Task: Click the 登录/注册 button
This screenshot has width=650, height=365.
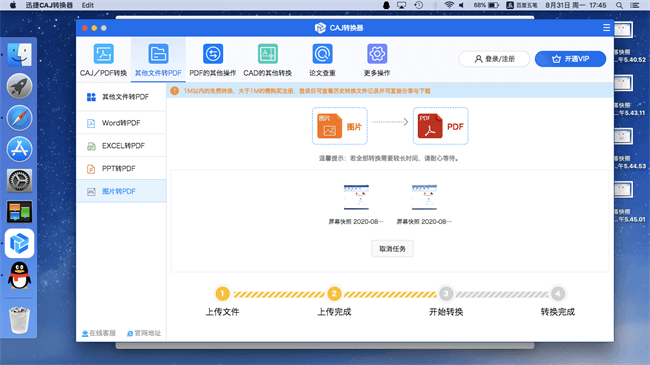Action: point(494,59)
